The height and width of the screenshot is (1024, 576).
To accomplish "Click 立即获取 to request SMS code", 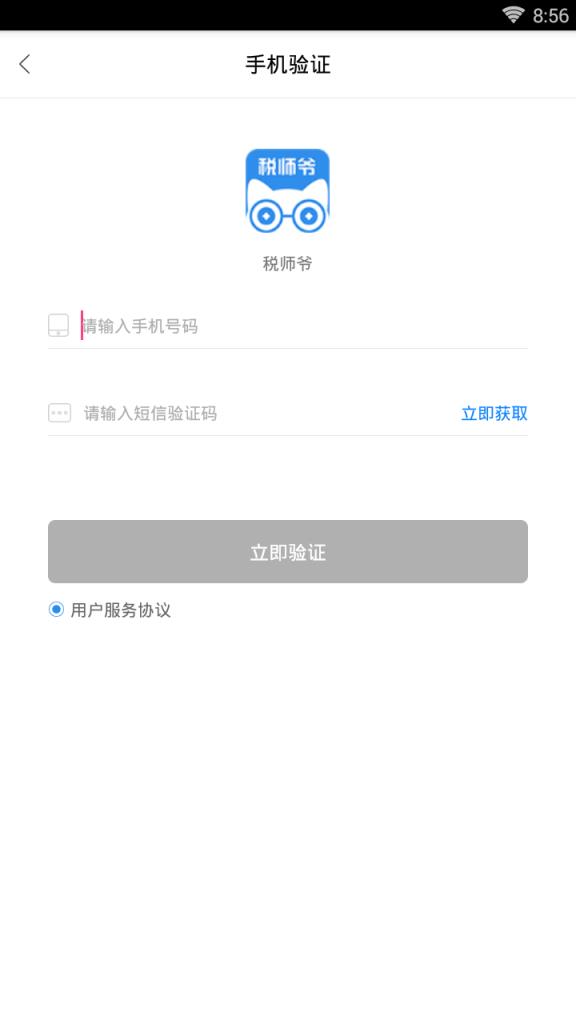I will coord(494,412).
